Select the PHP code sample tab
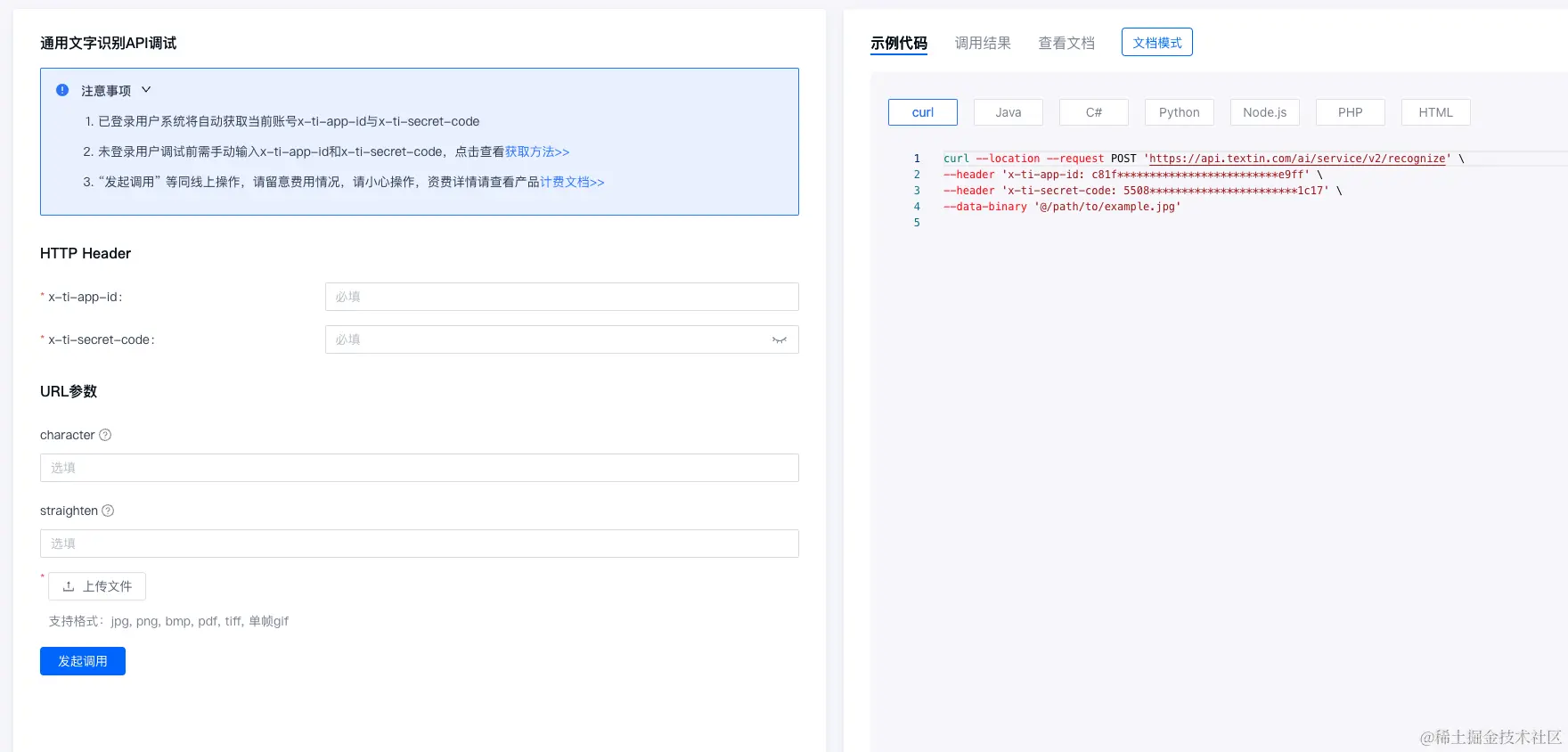The height and width of the screenshot is (752, 1568). coord(1351,112)
